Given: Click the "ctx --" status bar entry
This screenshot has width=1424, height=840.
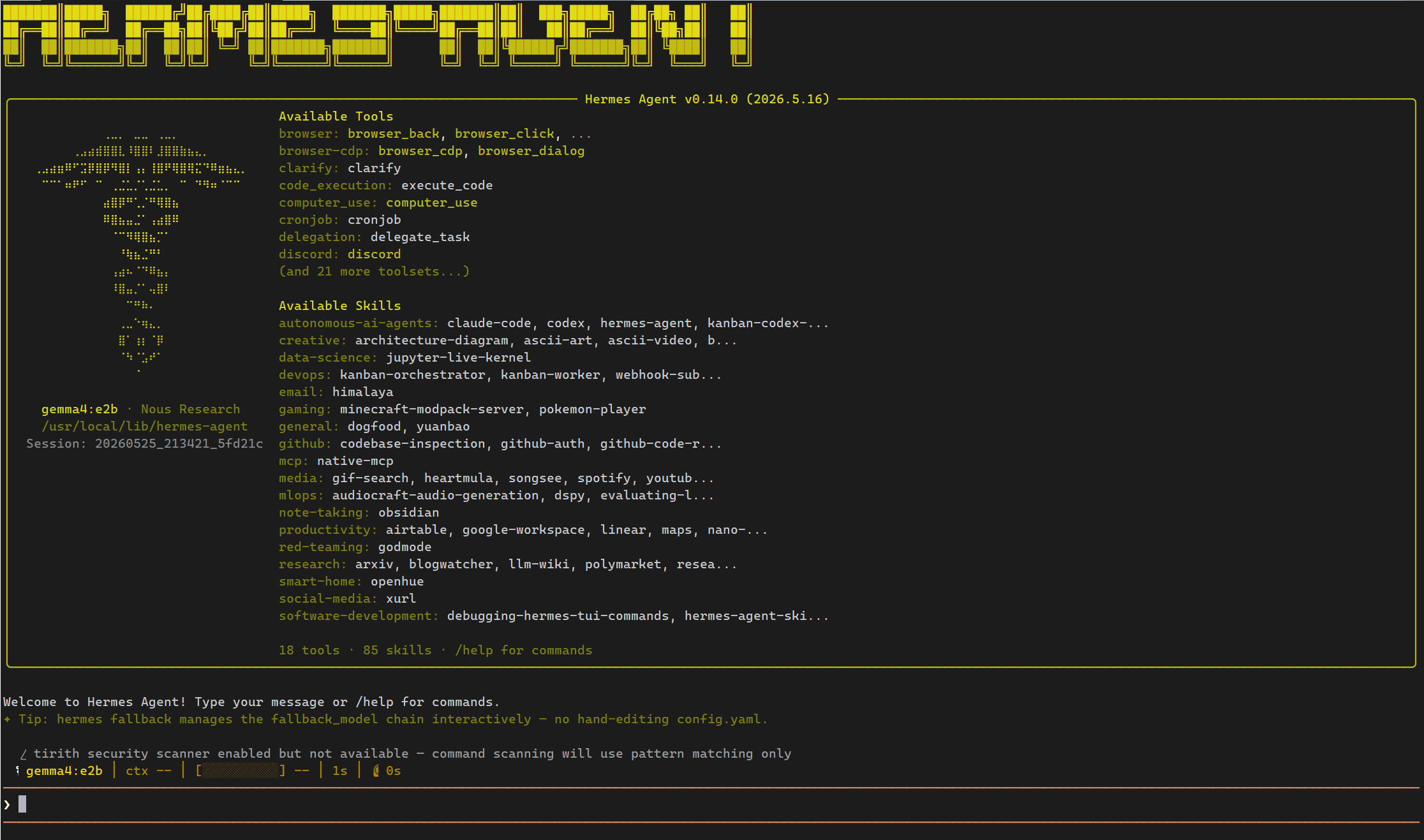Looking at the screenshot, I should pyautogui.click(x=149, y=770).
